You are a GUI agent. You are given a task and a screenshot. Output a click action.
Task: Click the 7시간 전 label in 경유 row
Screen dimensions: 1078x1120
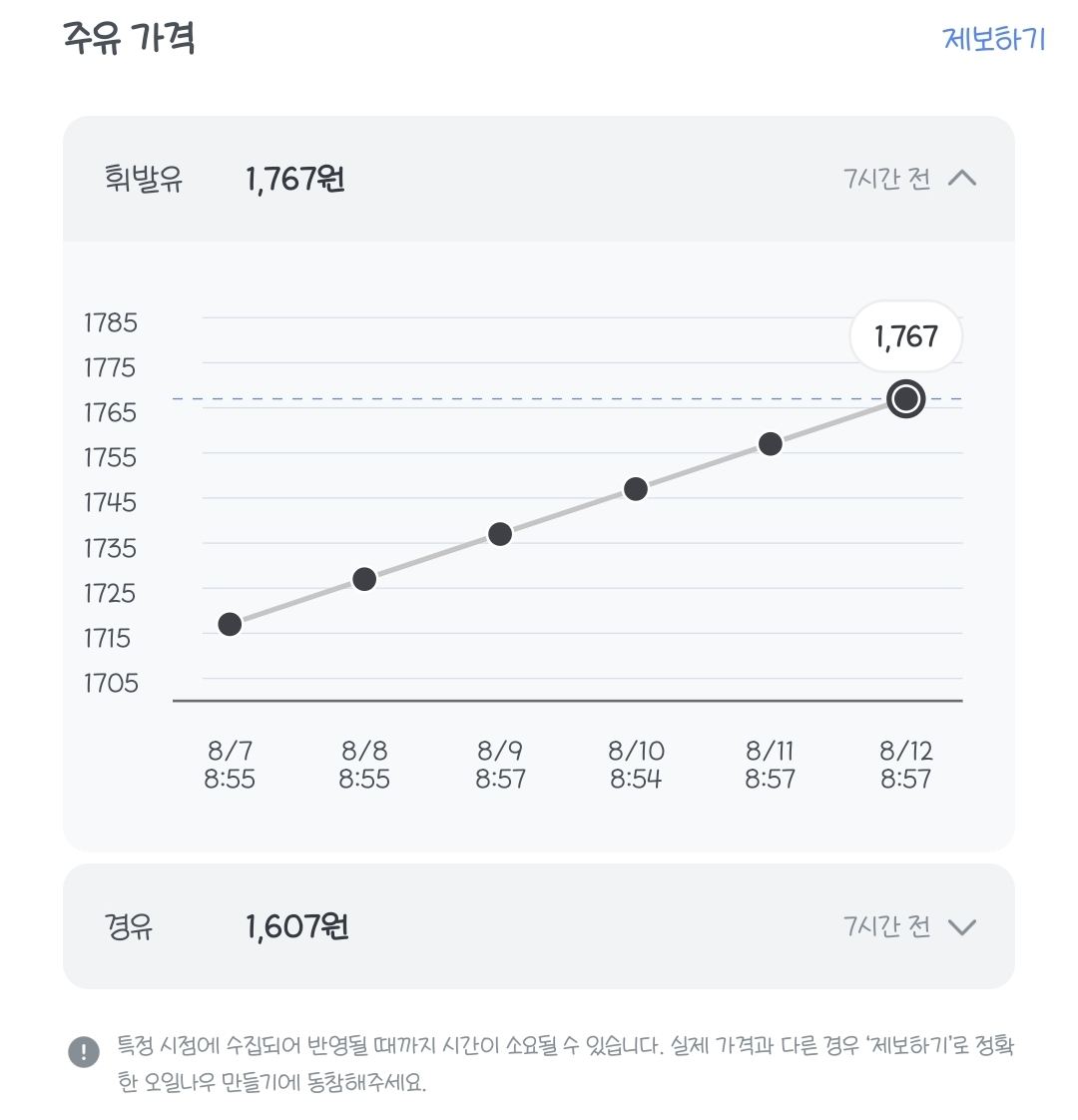886,926
